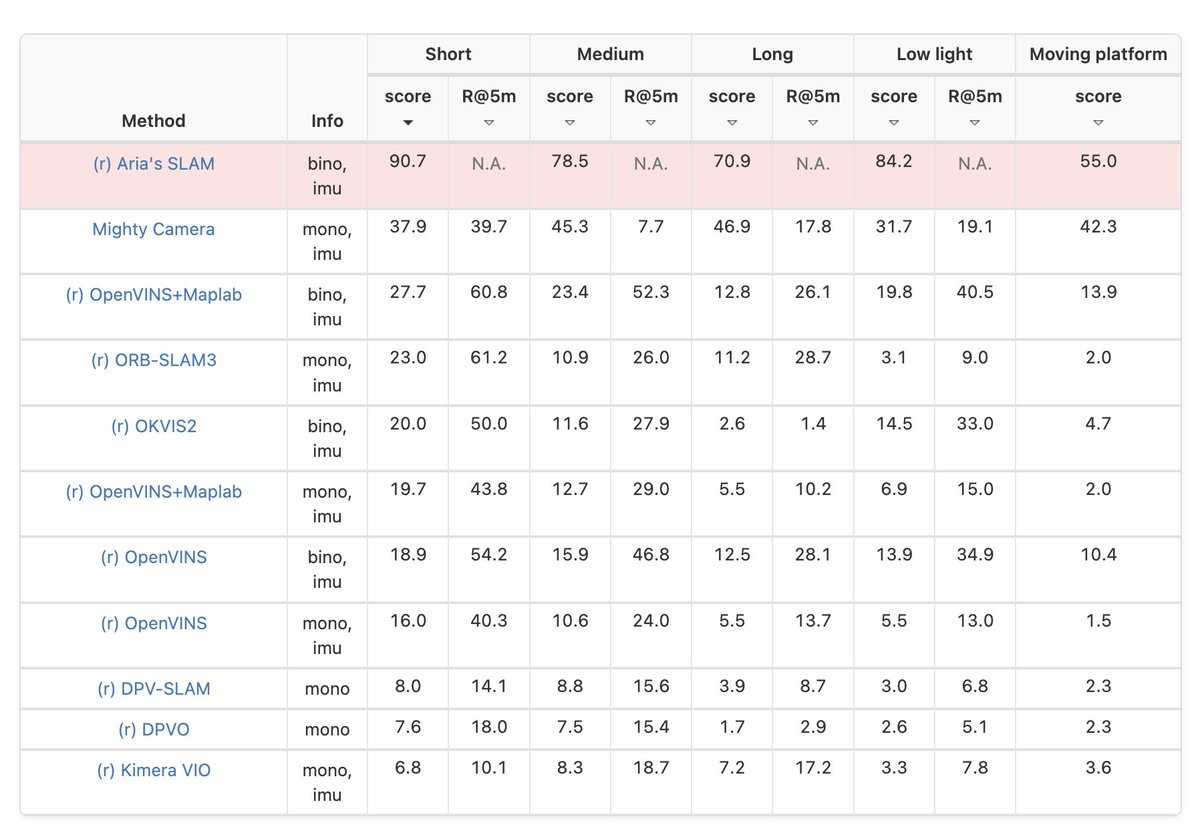Open the Mighty Camera link
This screenshot has width=1200, height=835.
pos(153,229)
